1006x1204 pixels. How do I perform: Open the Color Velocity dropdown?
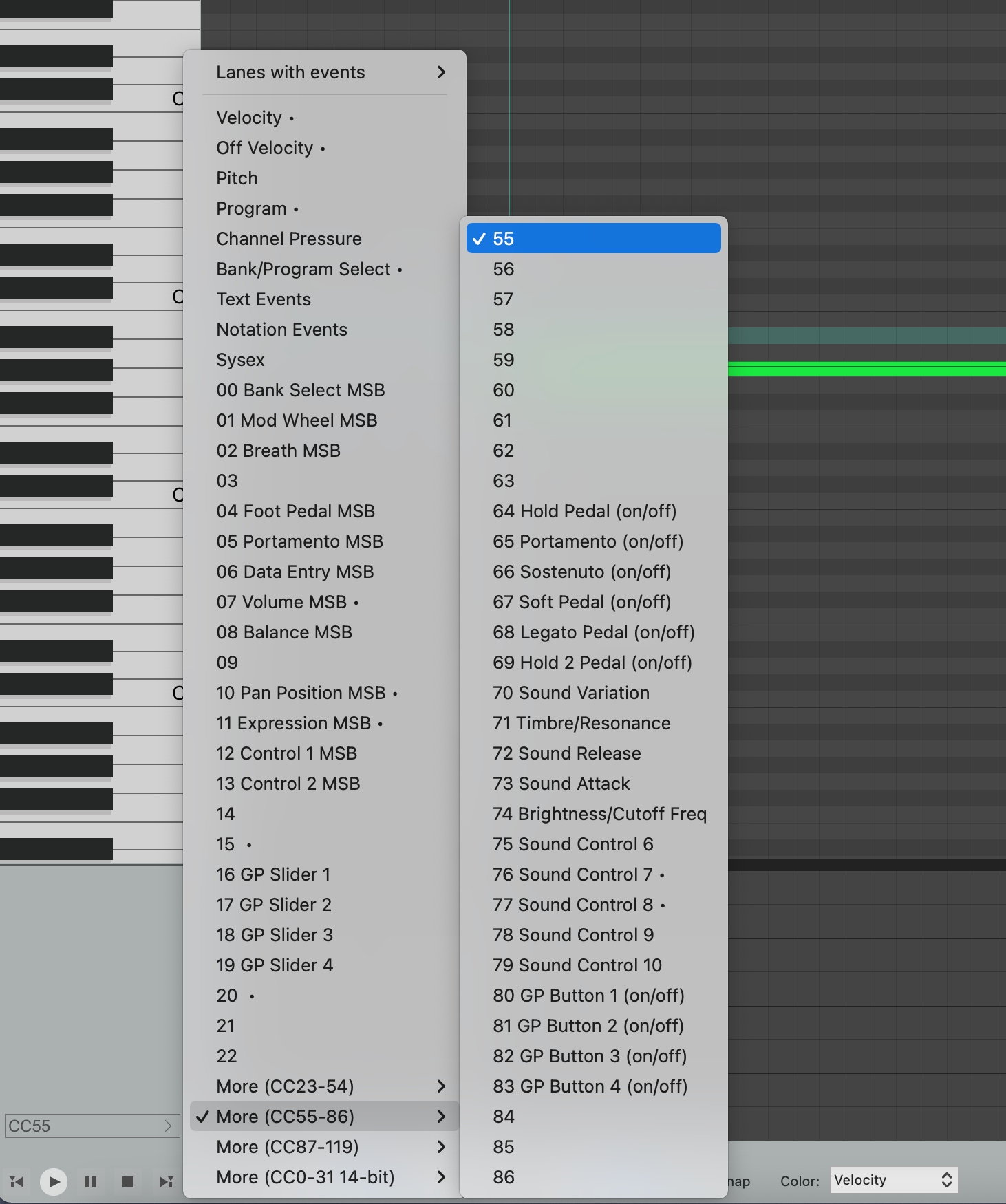893,1181
